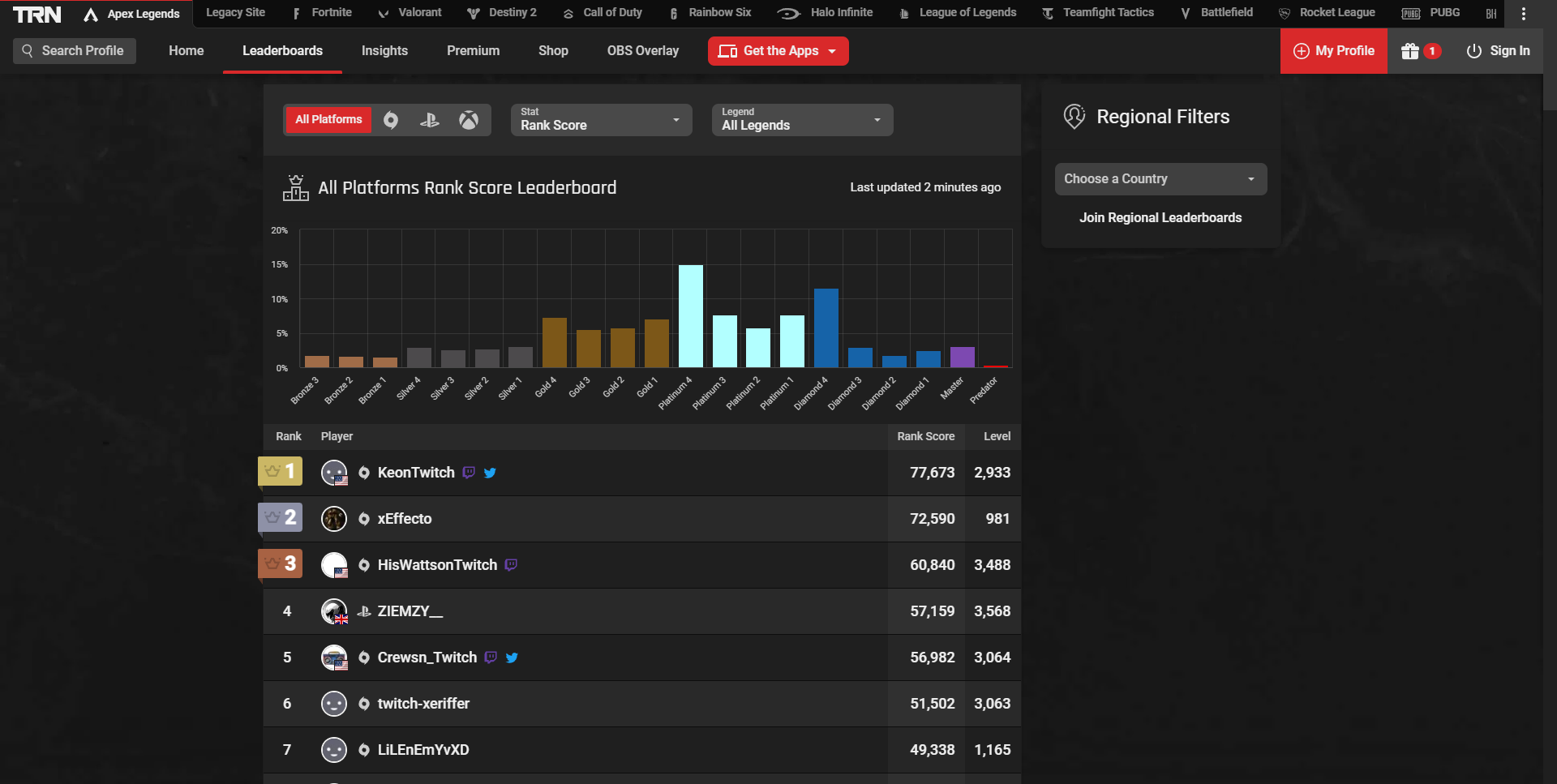Screen dimensions: 1557x784
Task: Open the Stat Rank Score dropdown
Action: click(601, 120)
